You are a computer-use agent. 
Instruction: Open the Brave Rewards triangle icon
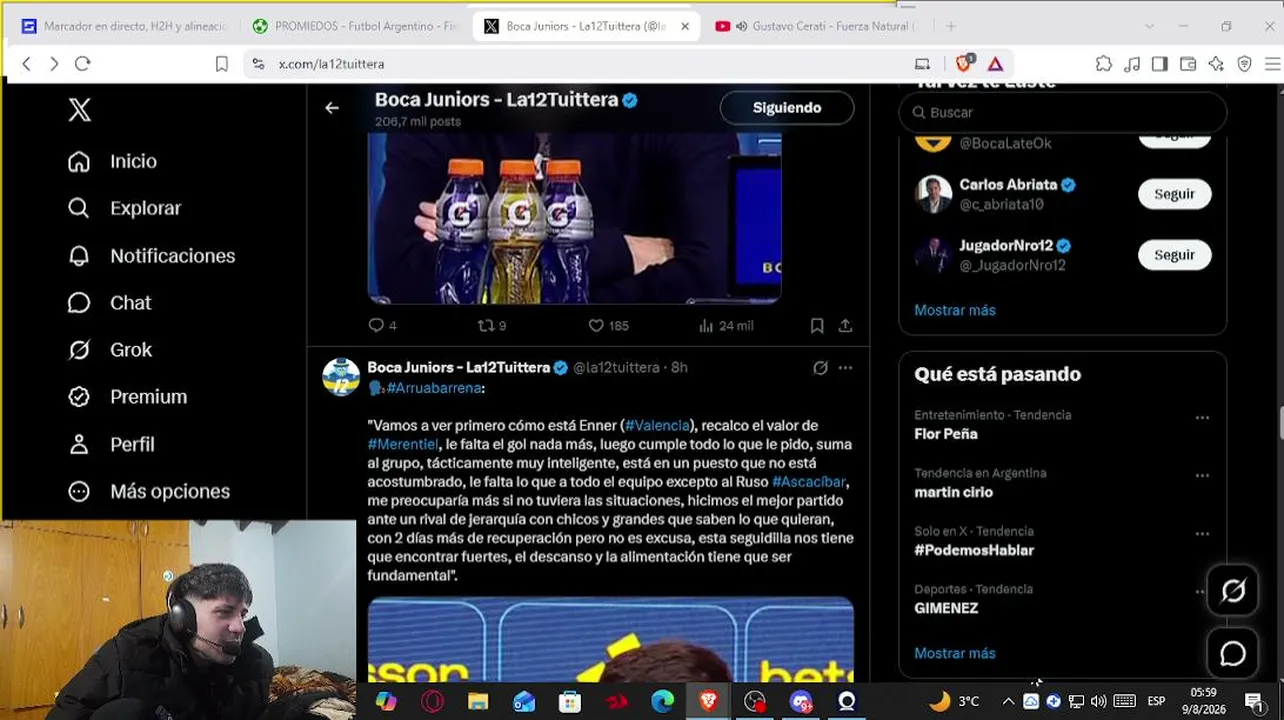click(995, 63)
